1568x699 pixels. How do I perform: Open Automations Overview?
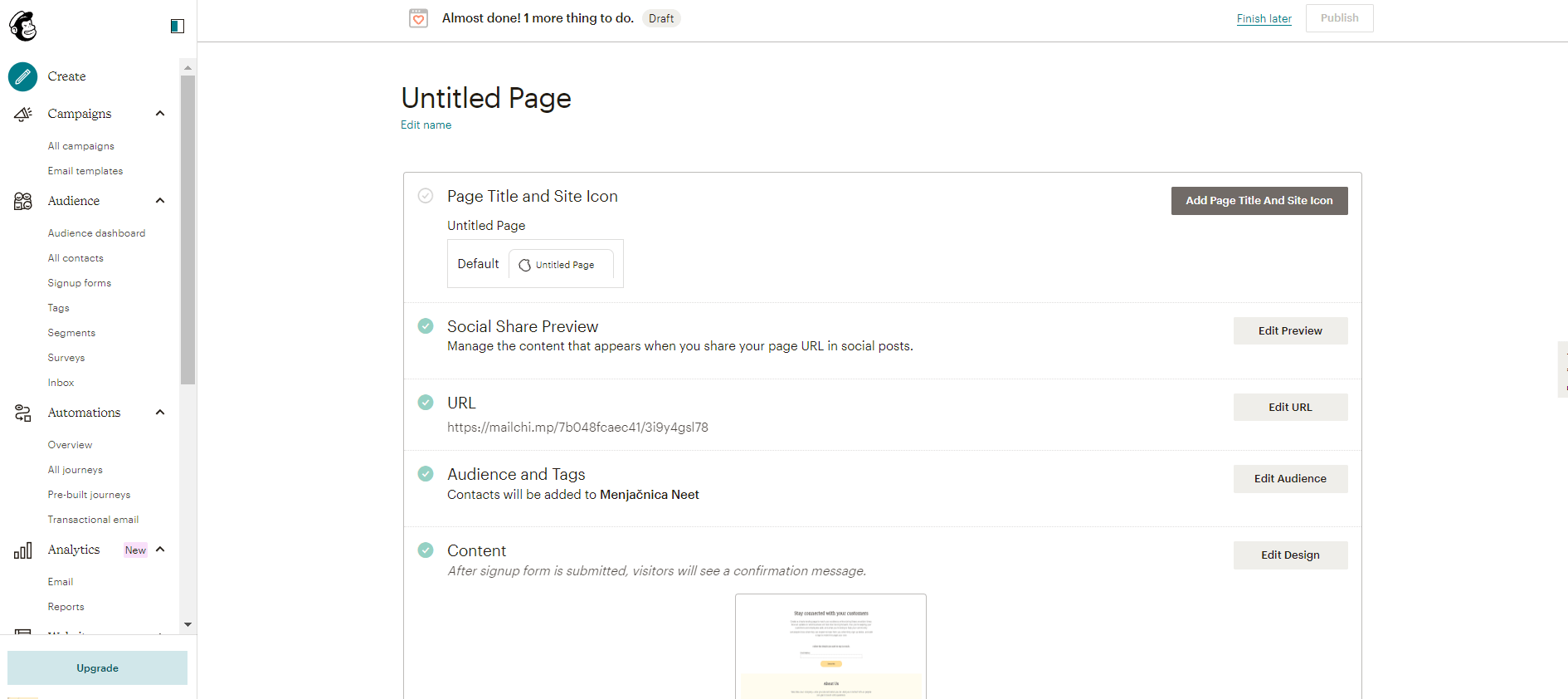[x=70, y=445]
